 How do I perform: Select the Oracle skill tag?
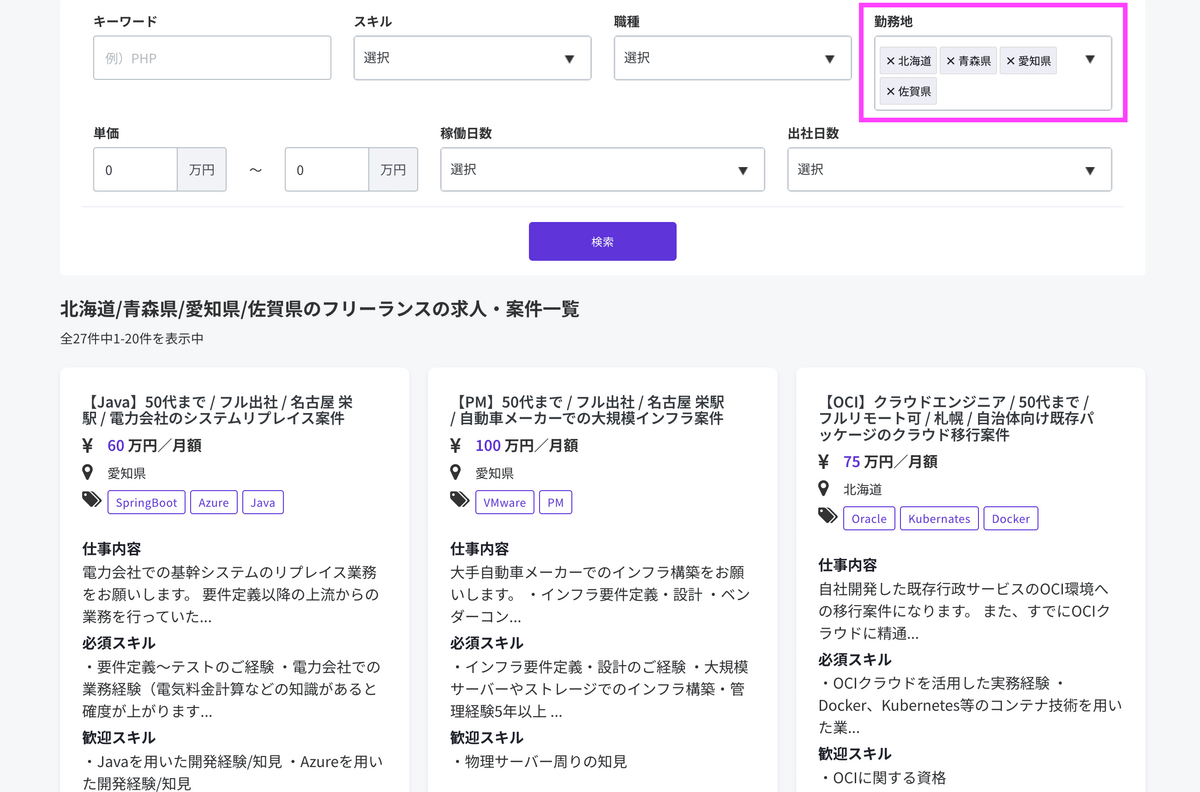(x=869, y=519)
